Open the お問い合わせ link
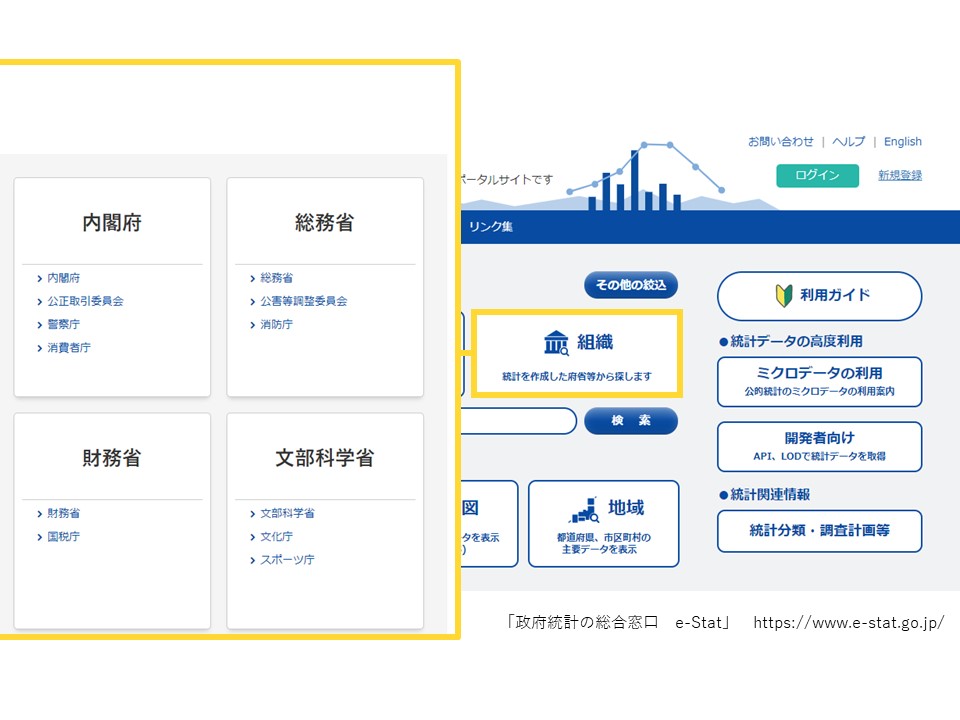The image size is (960, 720). [x=781, y=141]
